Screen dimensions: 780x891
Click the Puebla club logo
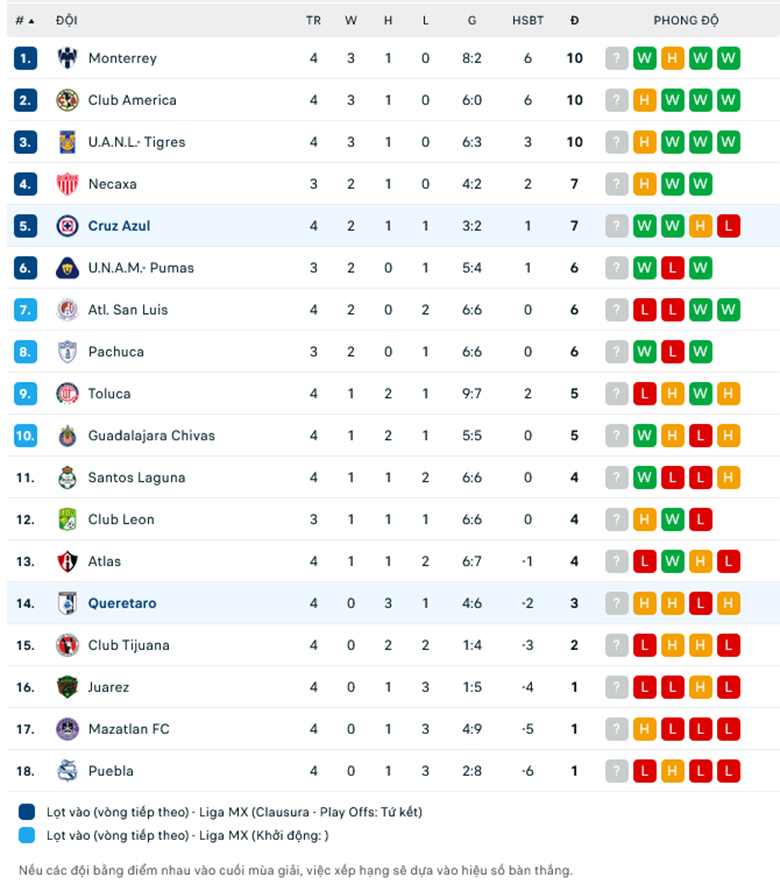pos(66,771)
